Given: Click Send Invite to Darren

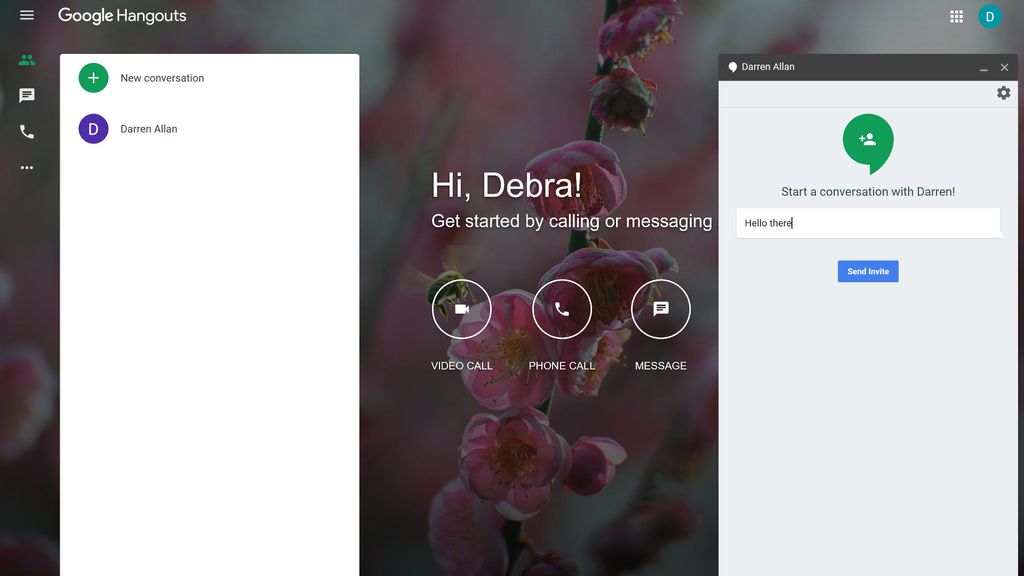Looking at the screenshot, I should [x=867, y=271].
